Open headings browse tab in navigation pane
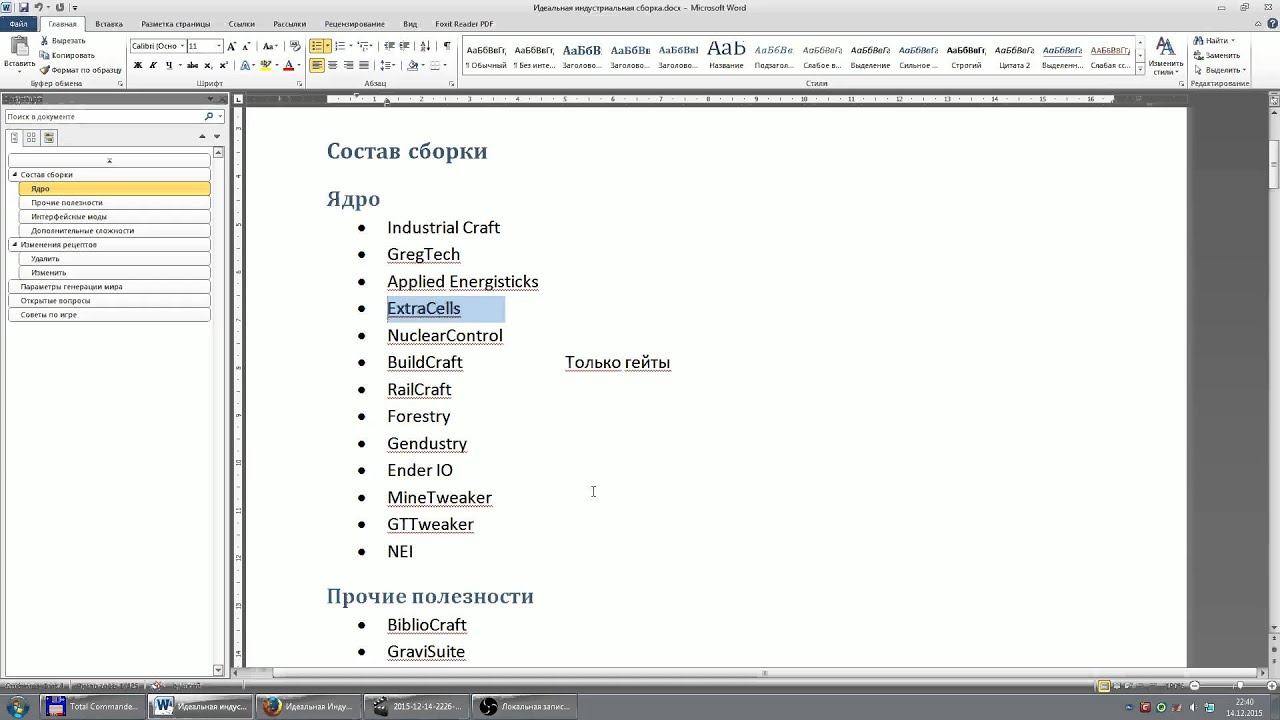This screenshot has height=720, width=1280. tap(15, 137)
